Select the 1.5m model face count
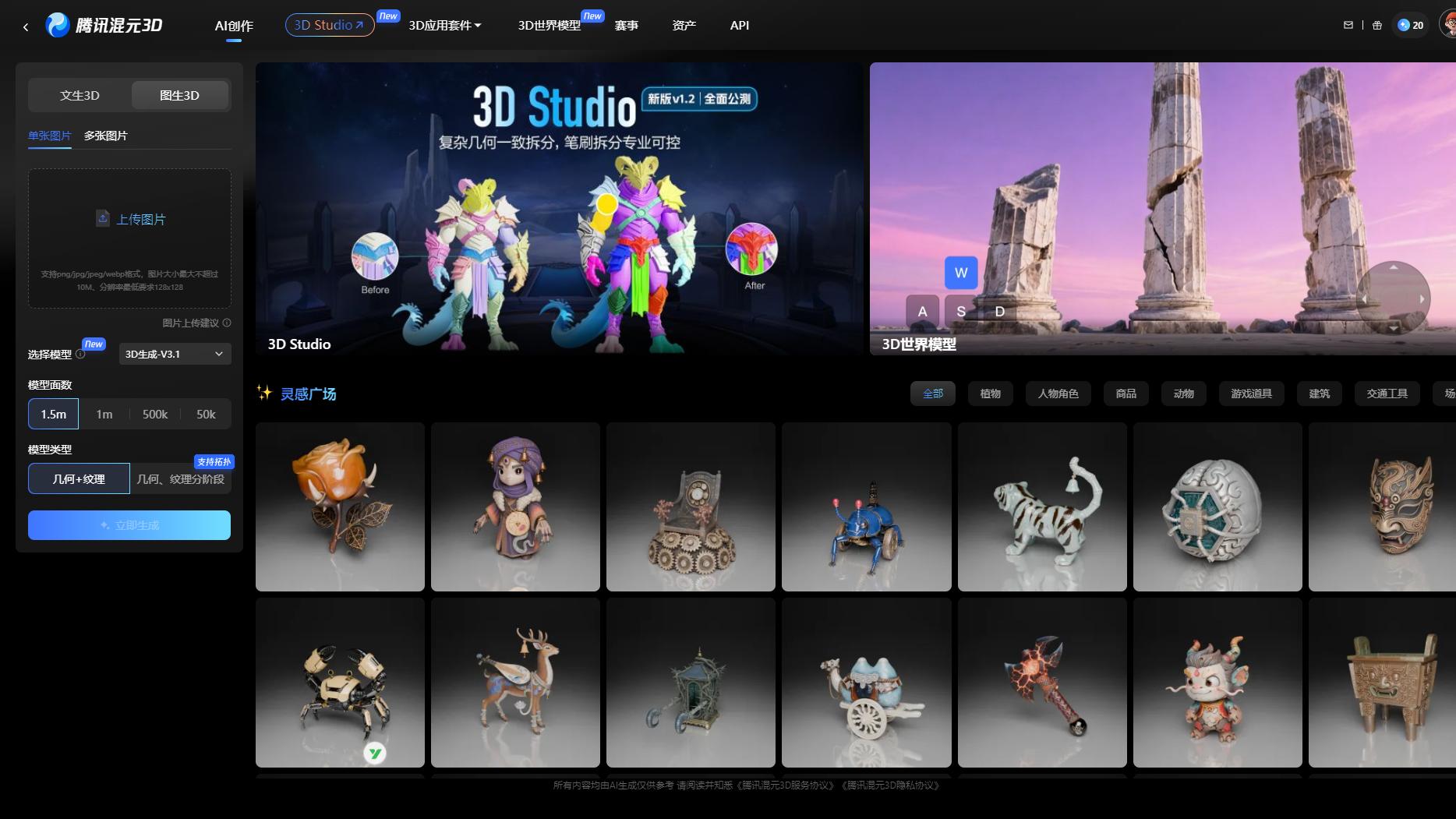Viewport: 1456px width, 819px height. pyautogui.click(x=54, y=414)
